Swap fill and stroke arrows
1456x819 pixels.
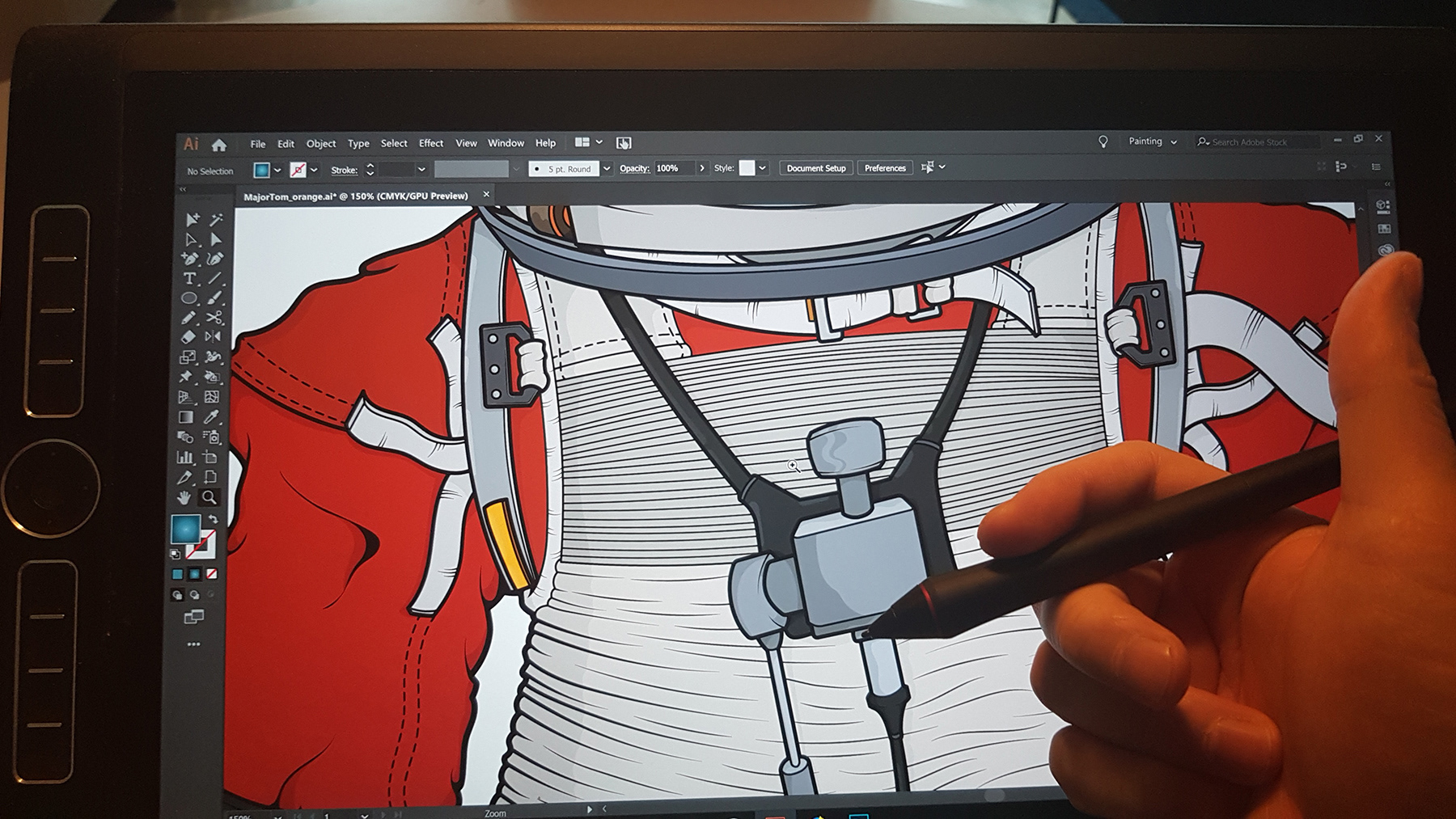point(214,519)
